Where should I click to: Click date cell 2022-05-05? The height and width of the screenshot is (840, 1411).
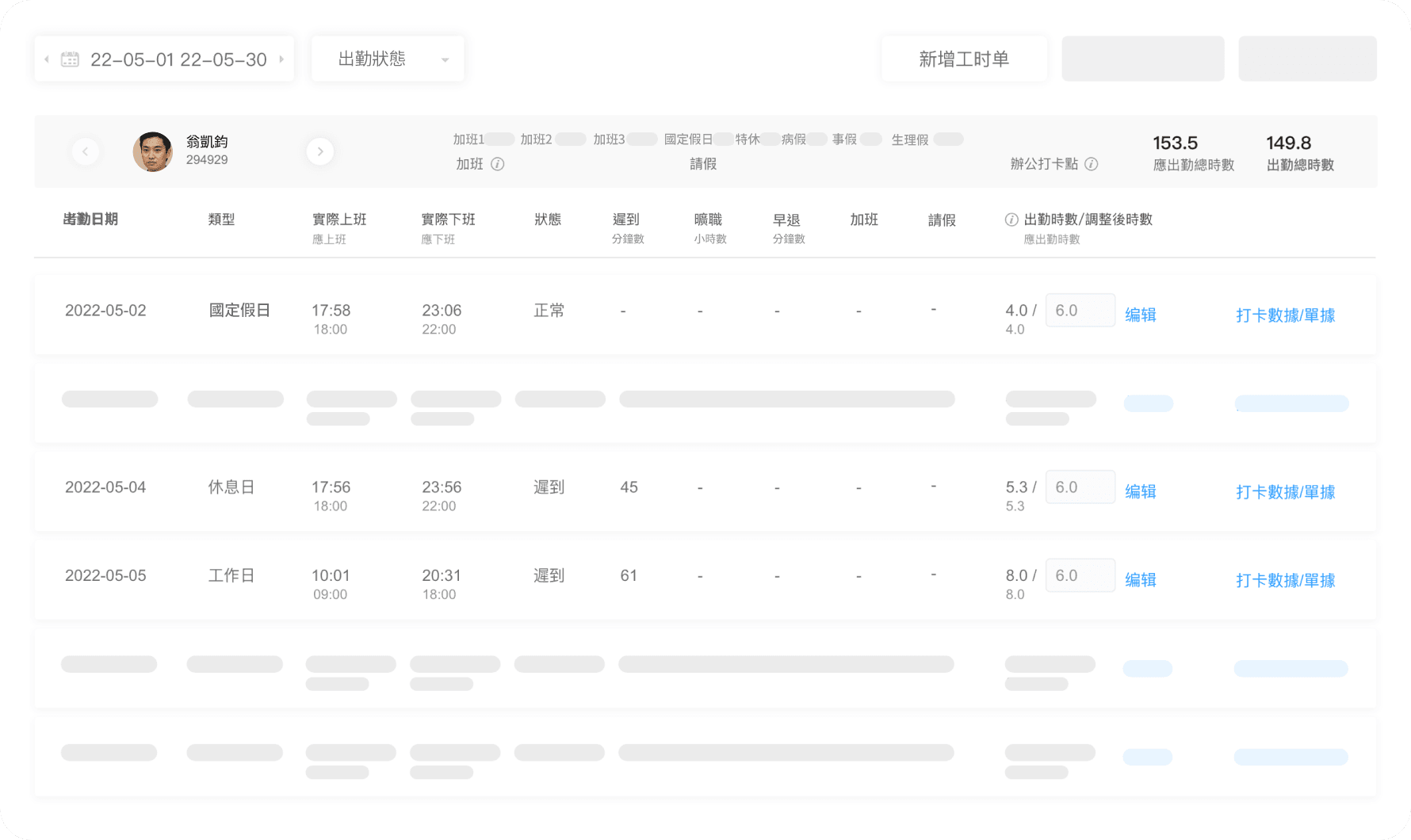pos(105,576)
